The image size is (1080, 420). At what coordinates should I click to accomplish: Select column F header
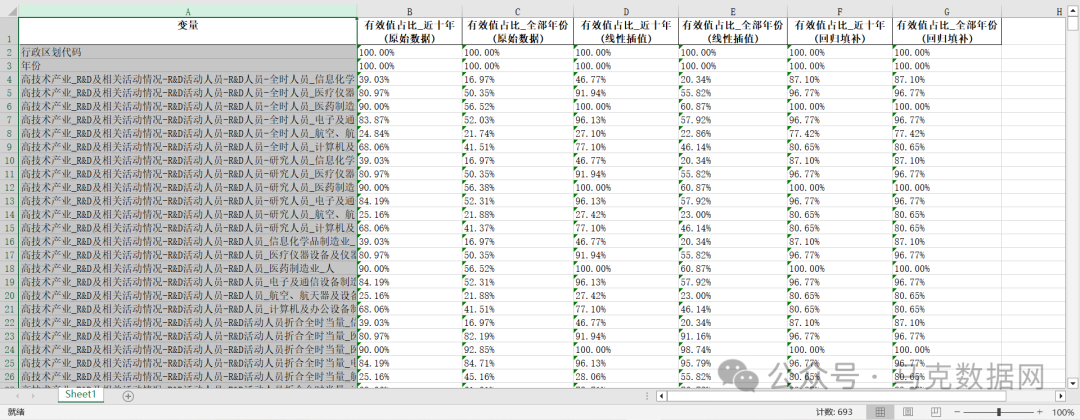[x=840, y=10]
